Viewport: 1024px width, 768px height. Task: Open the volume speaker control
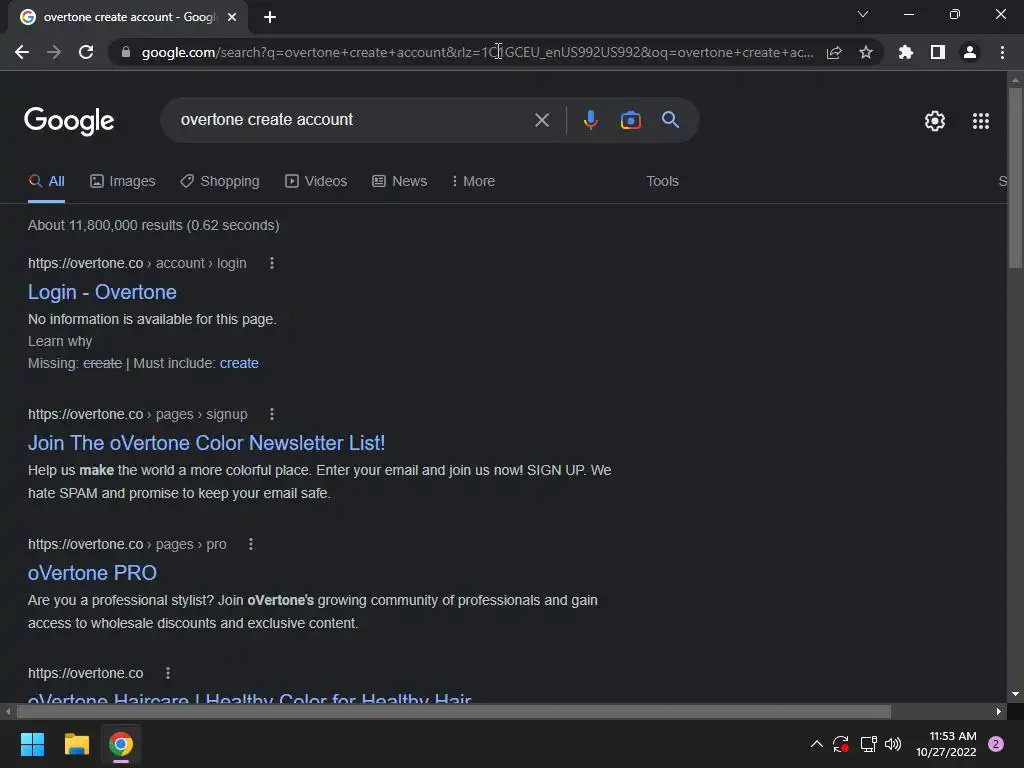pos(893,744)
